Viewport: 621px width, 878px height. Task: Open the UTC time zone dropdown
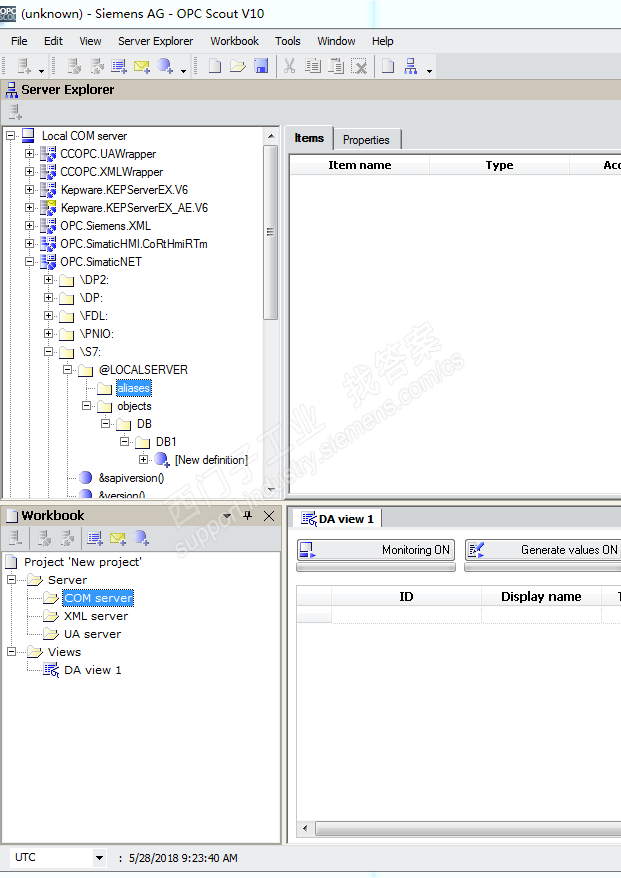[x=99, y=857]
